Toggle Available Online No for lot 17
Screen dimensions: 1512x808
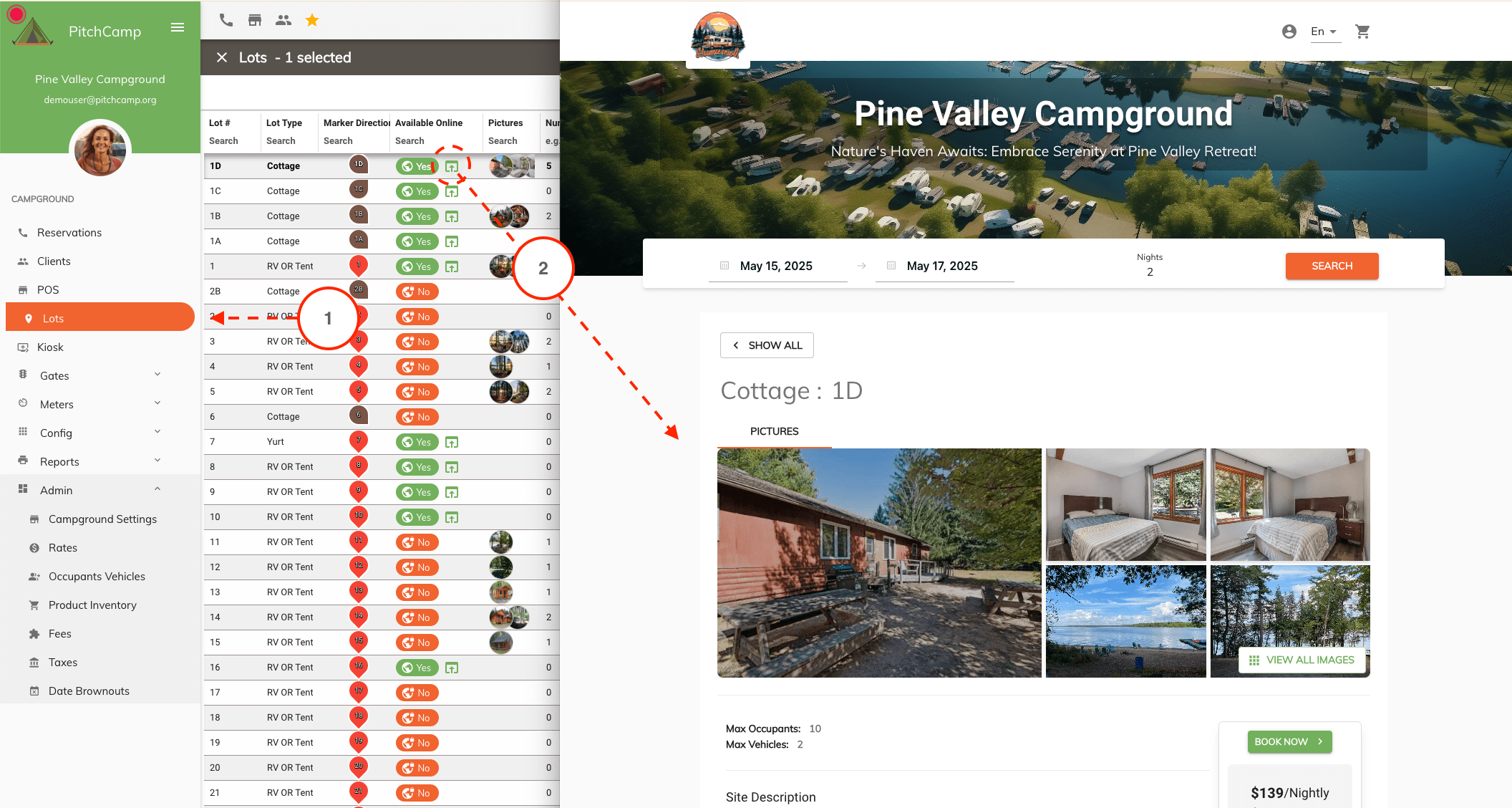417,693
